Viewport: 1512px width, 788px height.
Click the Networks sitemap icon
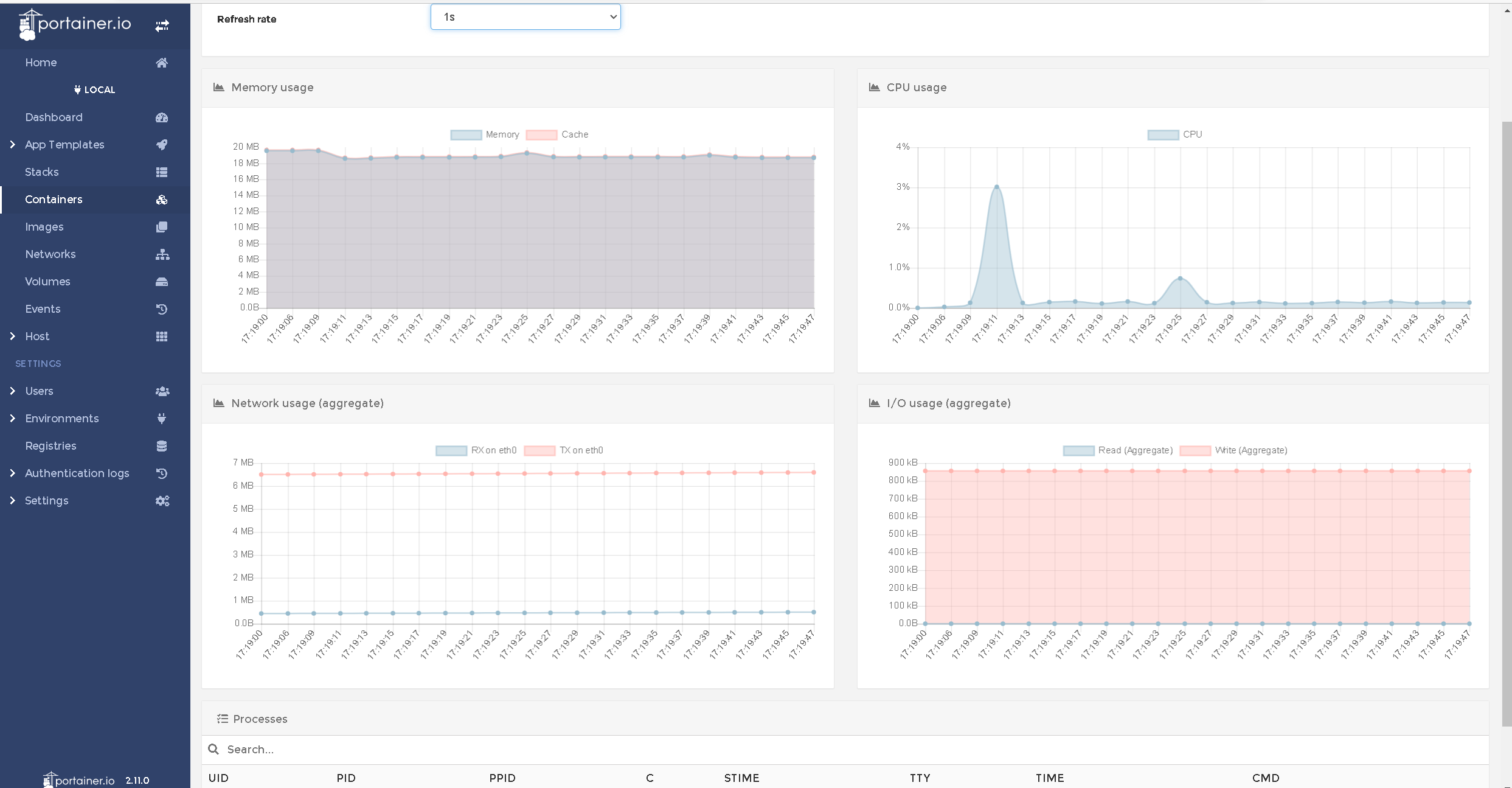pos(162,254)
